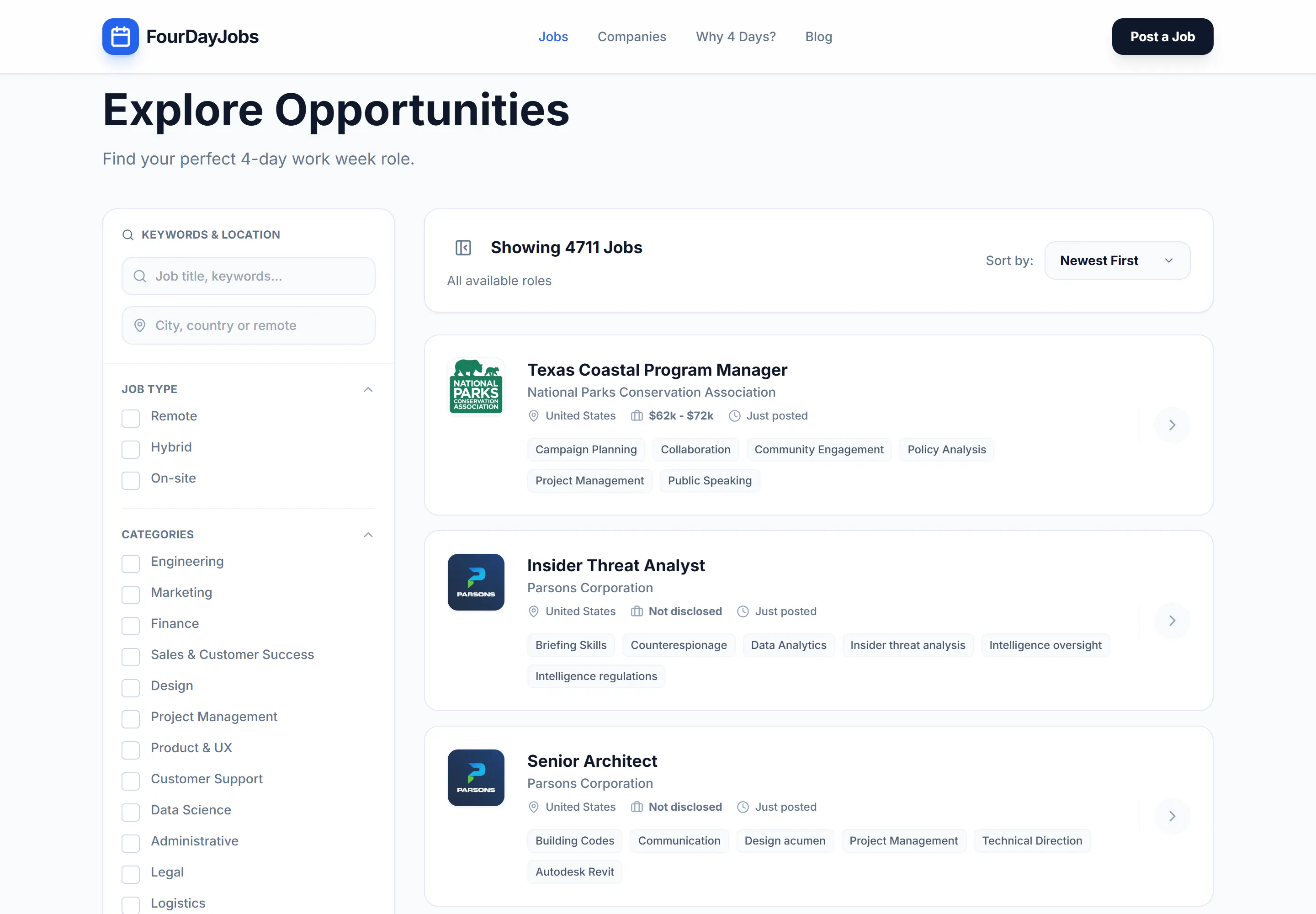
Task: Open the Companies nav link
Action: [x=631, y=37]
